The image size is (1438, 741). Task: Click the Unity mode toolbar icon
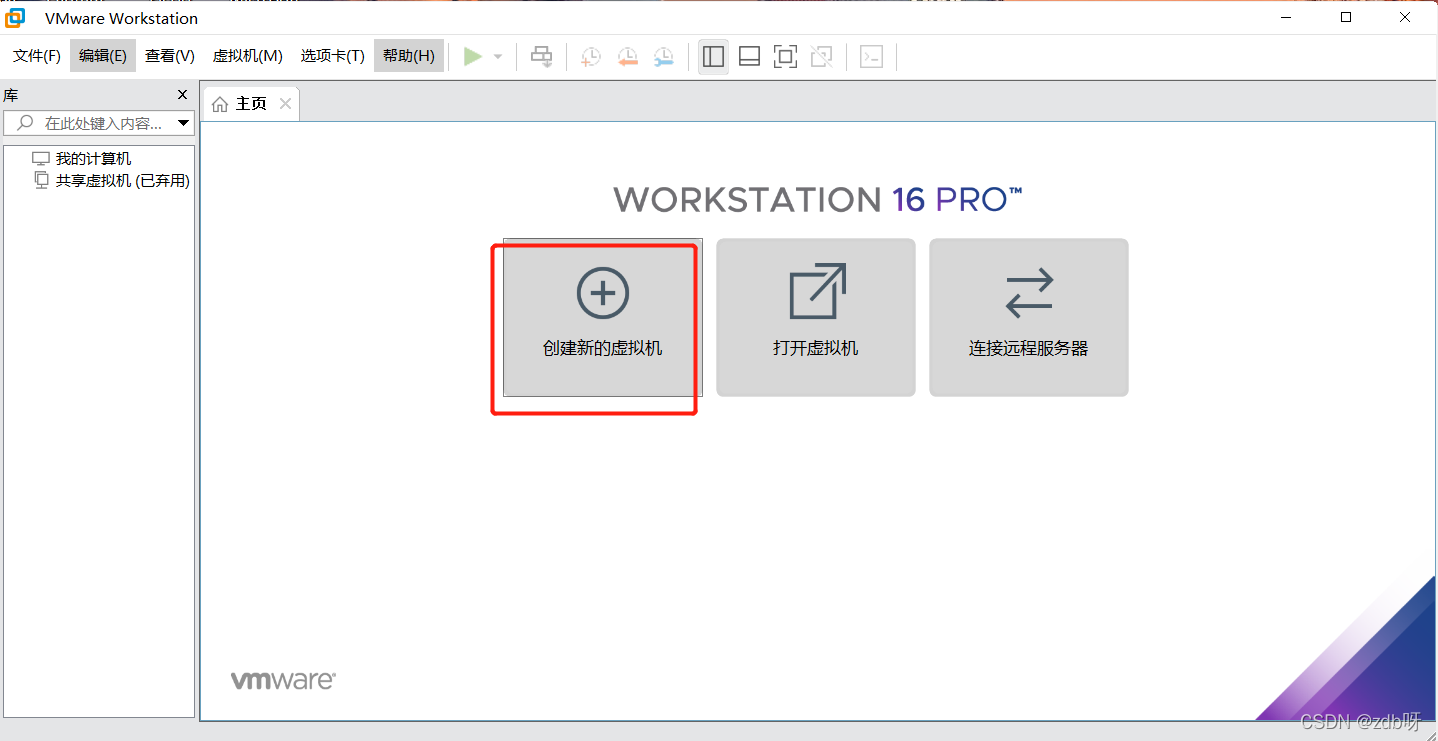(x=821, y=57)
